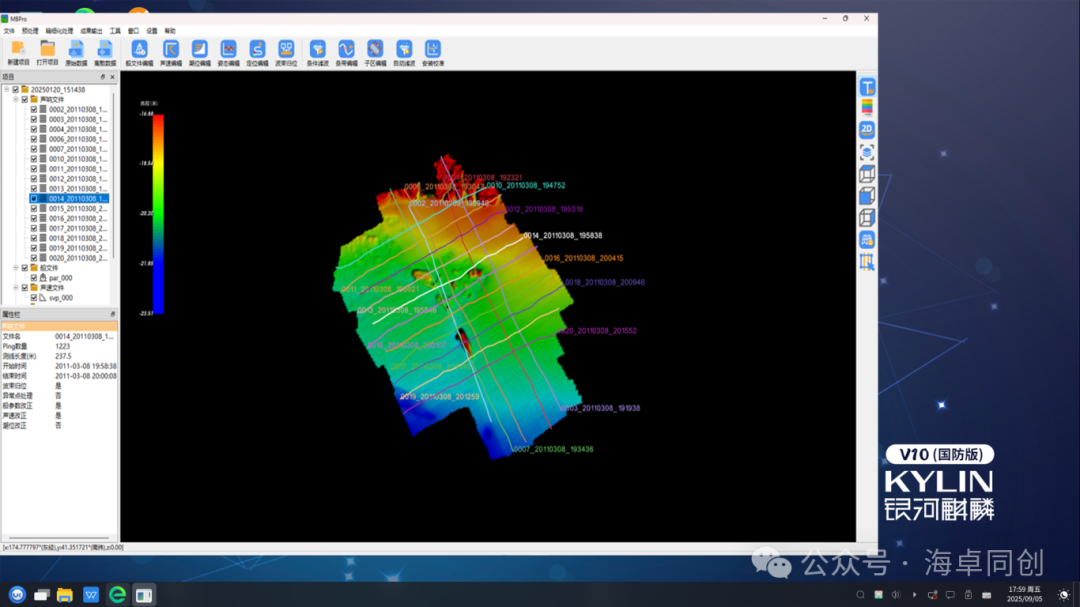Screen dimensions: 1080x607
Task: Select the 0016_20110308 line in project tree
Action: pos(77,218)
